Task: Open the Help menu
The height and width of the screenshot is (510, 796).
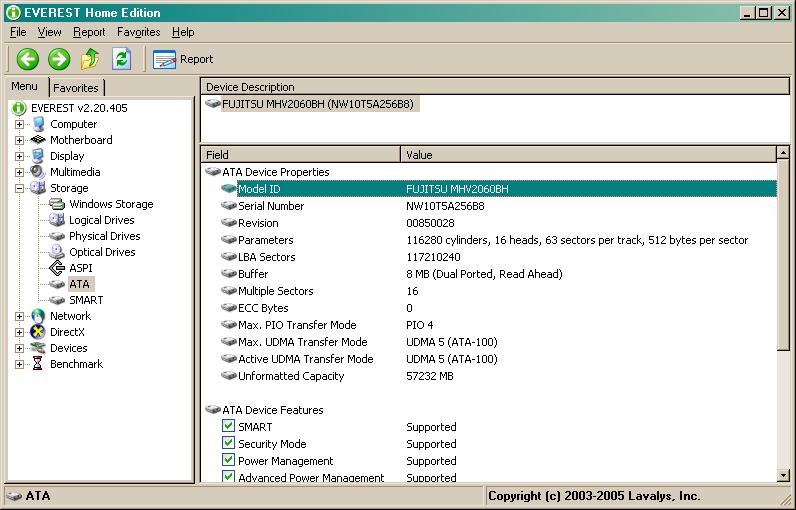Action: coord(183,32)
